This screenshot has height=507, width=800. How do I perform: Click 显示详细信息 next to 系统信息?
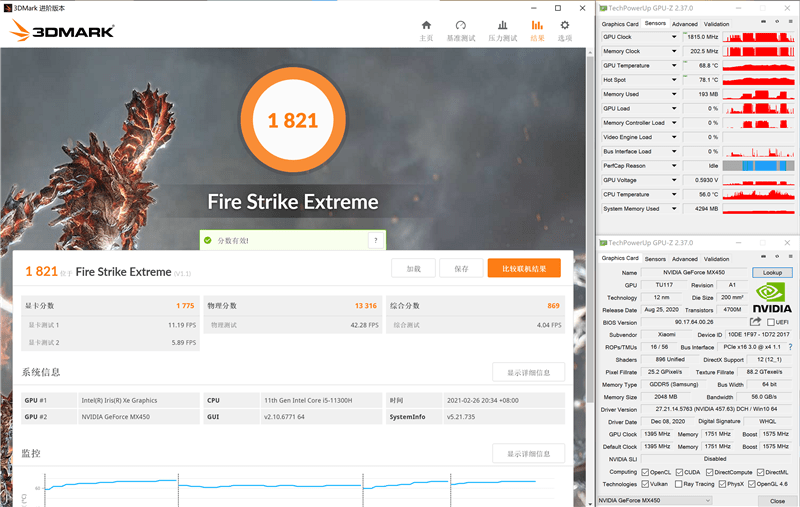click(x=529, y=372)
